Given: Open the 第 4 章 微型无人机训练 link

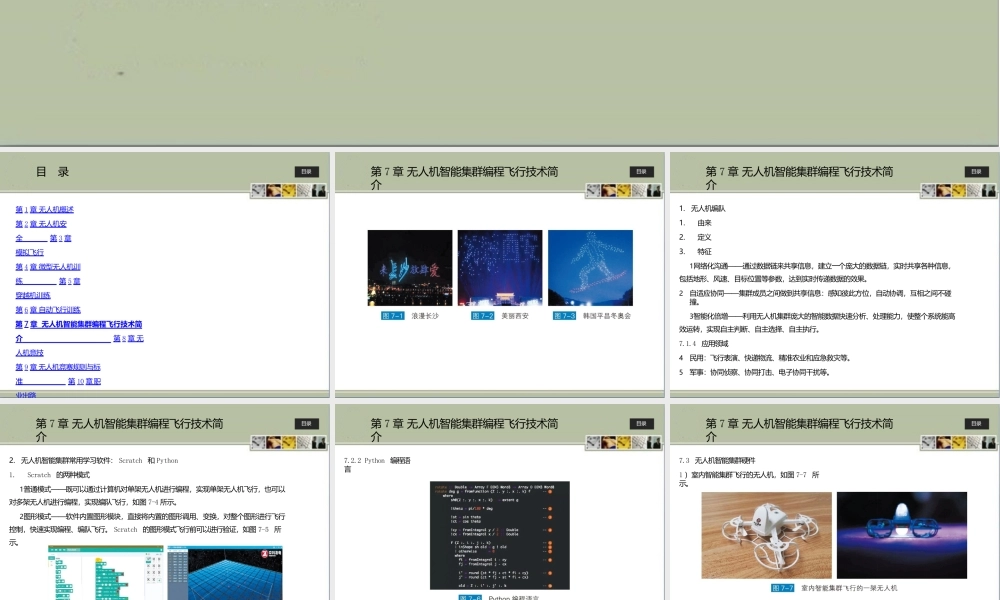Looking at the screenshot, I should (x=48, y=267).
